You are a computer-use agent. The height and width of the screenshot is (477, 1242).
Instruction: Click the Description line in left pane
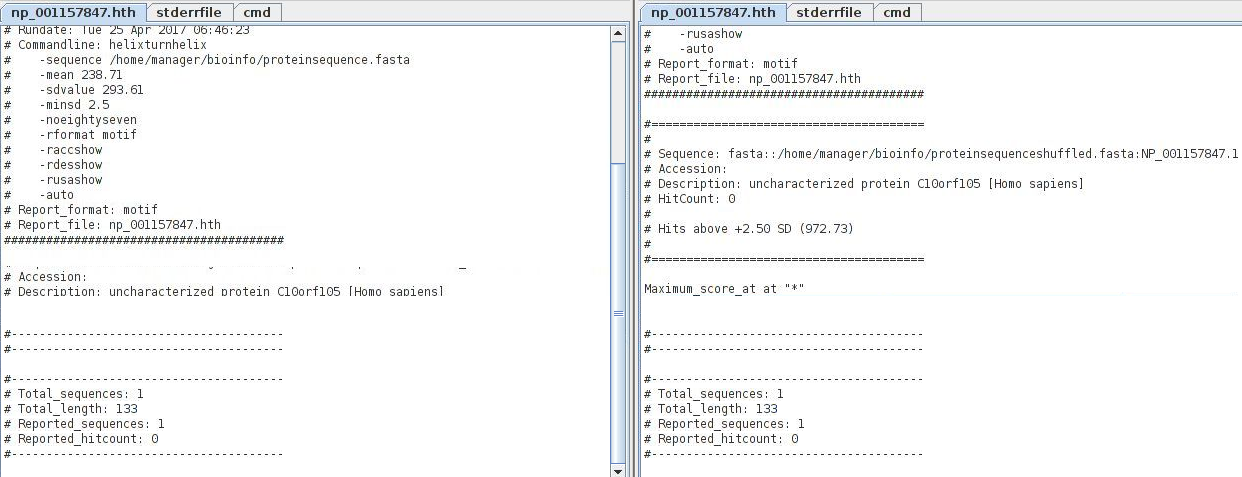(x=223, y=291)
